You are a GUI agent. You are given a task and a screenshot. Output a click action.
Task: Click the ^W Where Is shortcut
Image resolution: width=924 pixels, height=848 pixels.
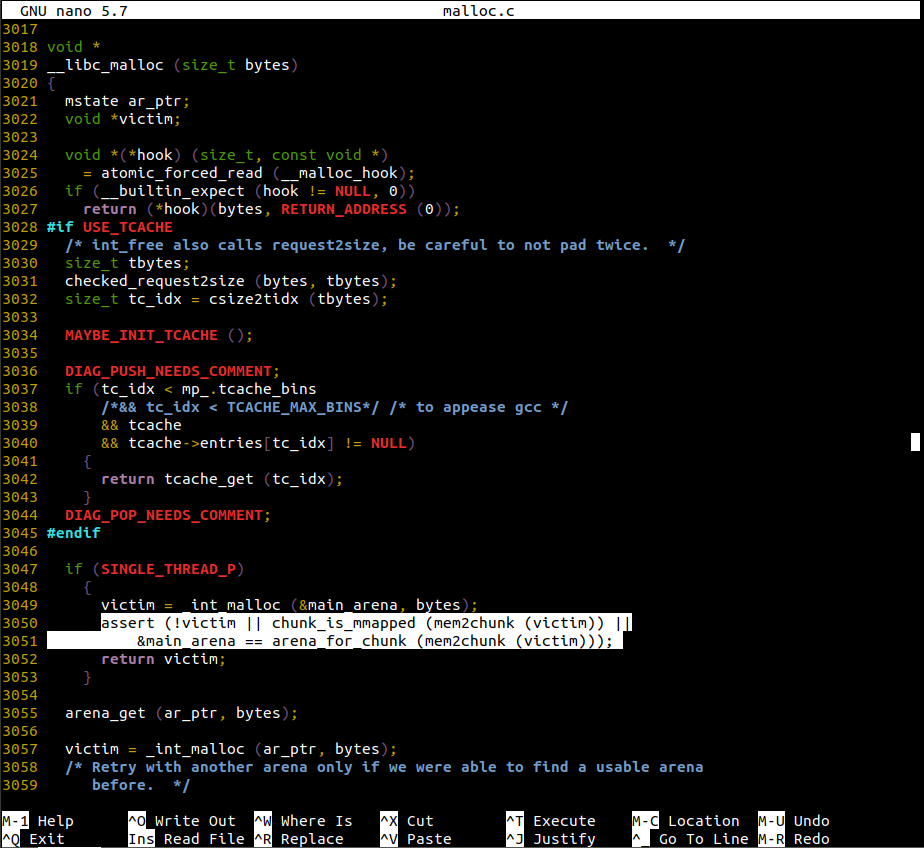coord(303,821)
